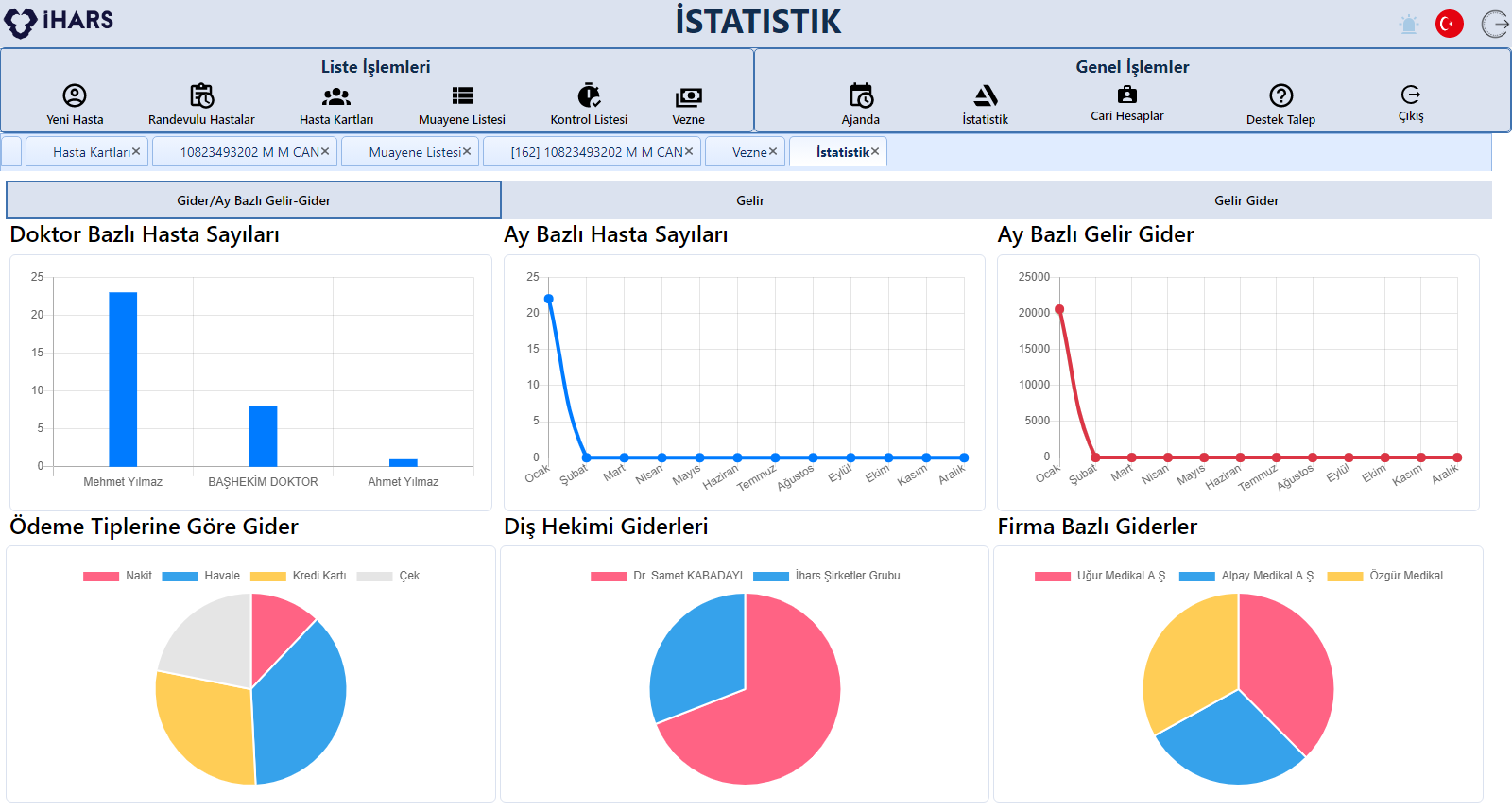Switch to the Gelir tab
1512x812 pixels.
(750, 200)
